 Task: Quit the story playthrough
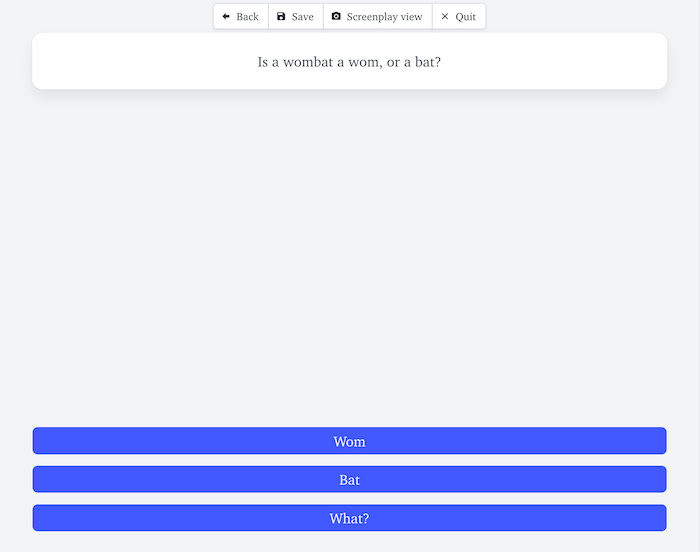459,17
